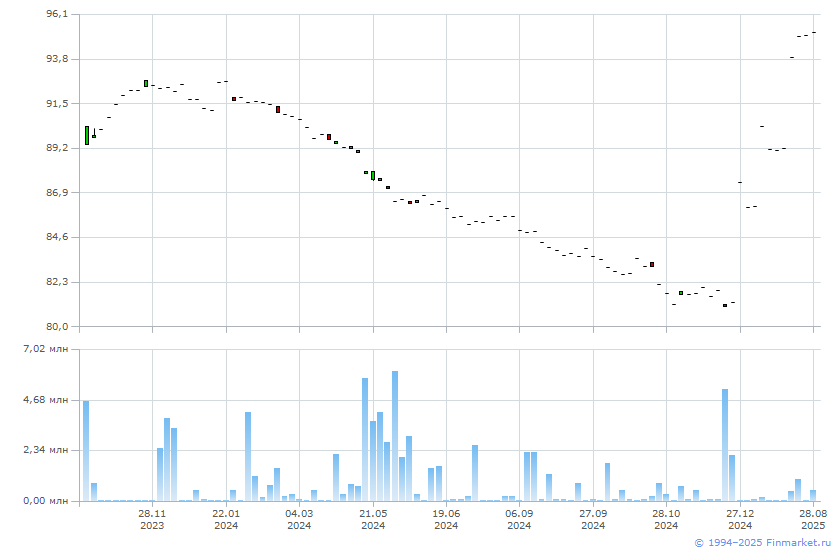Select the 28.10 2024 date label
Viewport: 840px width, 550px height.
(666, 519)
